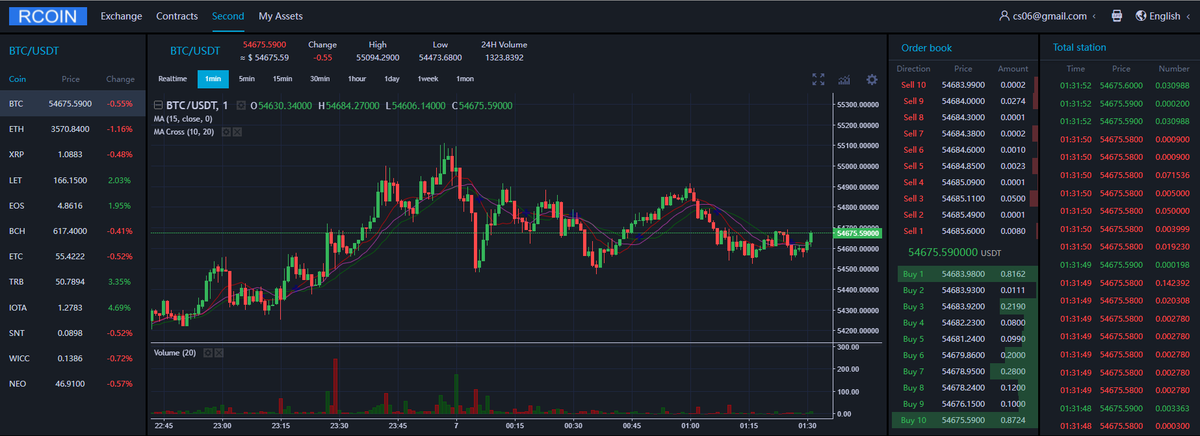1200x436 pixels.
Task: Click the Sell 5 order price 54684.8500
Action: tap(964, 166)
